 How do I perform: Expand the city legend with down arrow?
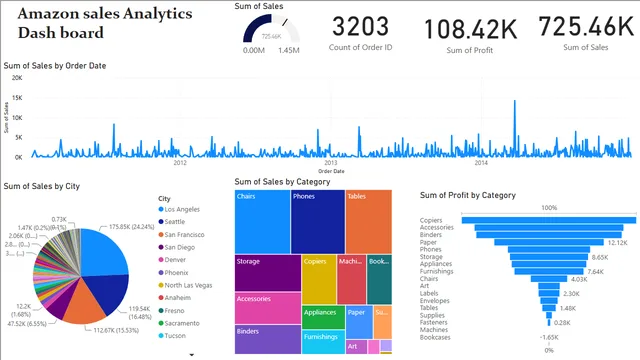pyautogui.click(x=191, y=355)
